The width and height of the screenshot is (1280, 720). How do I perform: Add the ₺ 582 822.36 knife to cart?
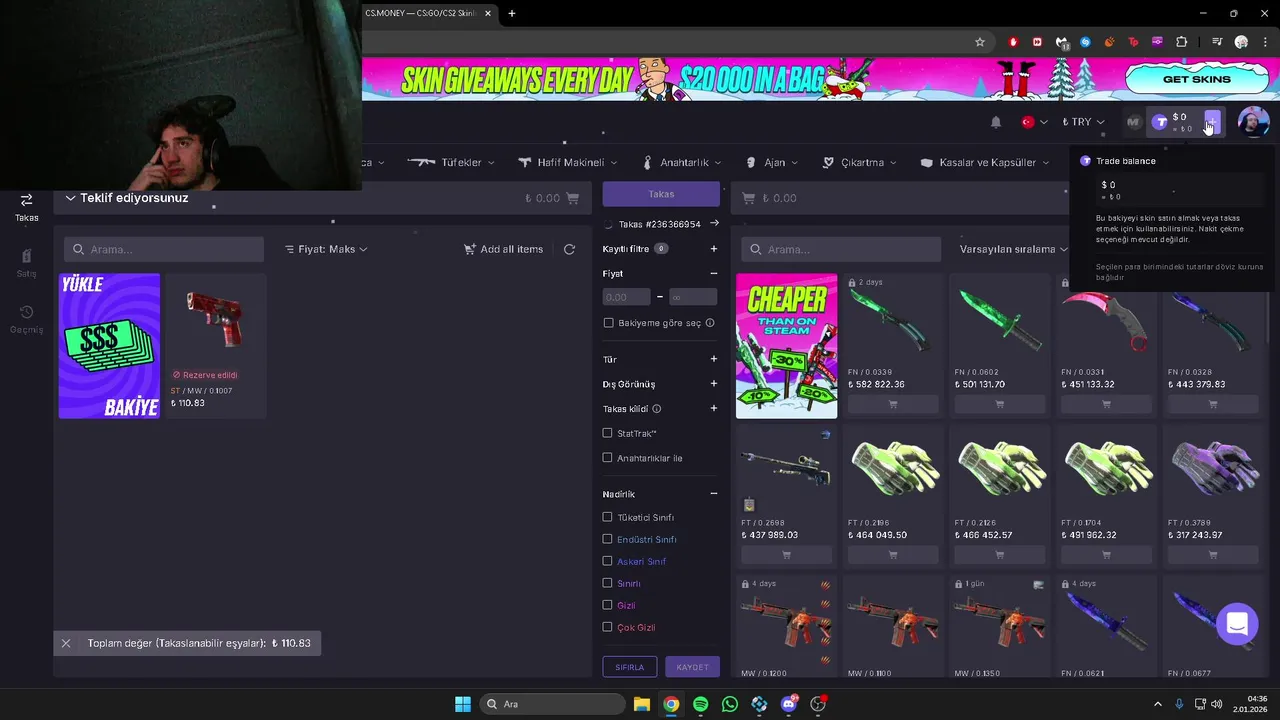point(893,404)
